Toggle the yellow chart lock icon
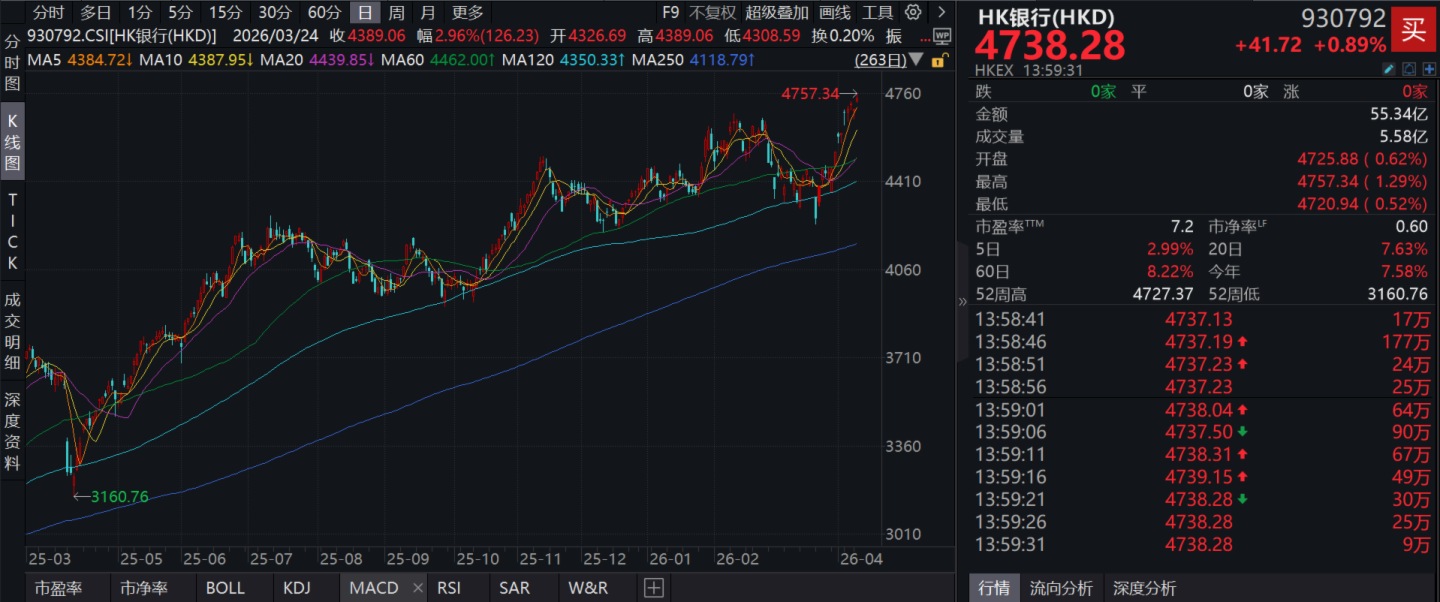Viewport: 1440px width, 602px height. [938, 60]
